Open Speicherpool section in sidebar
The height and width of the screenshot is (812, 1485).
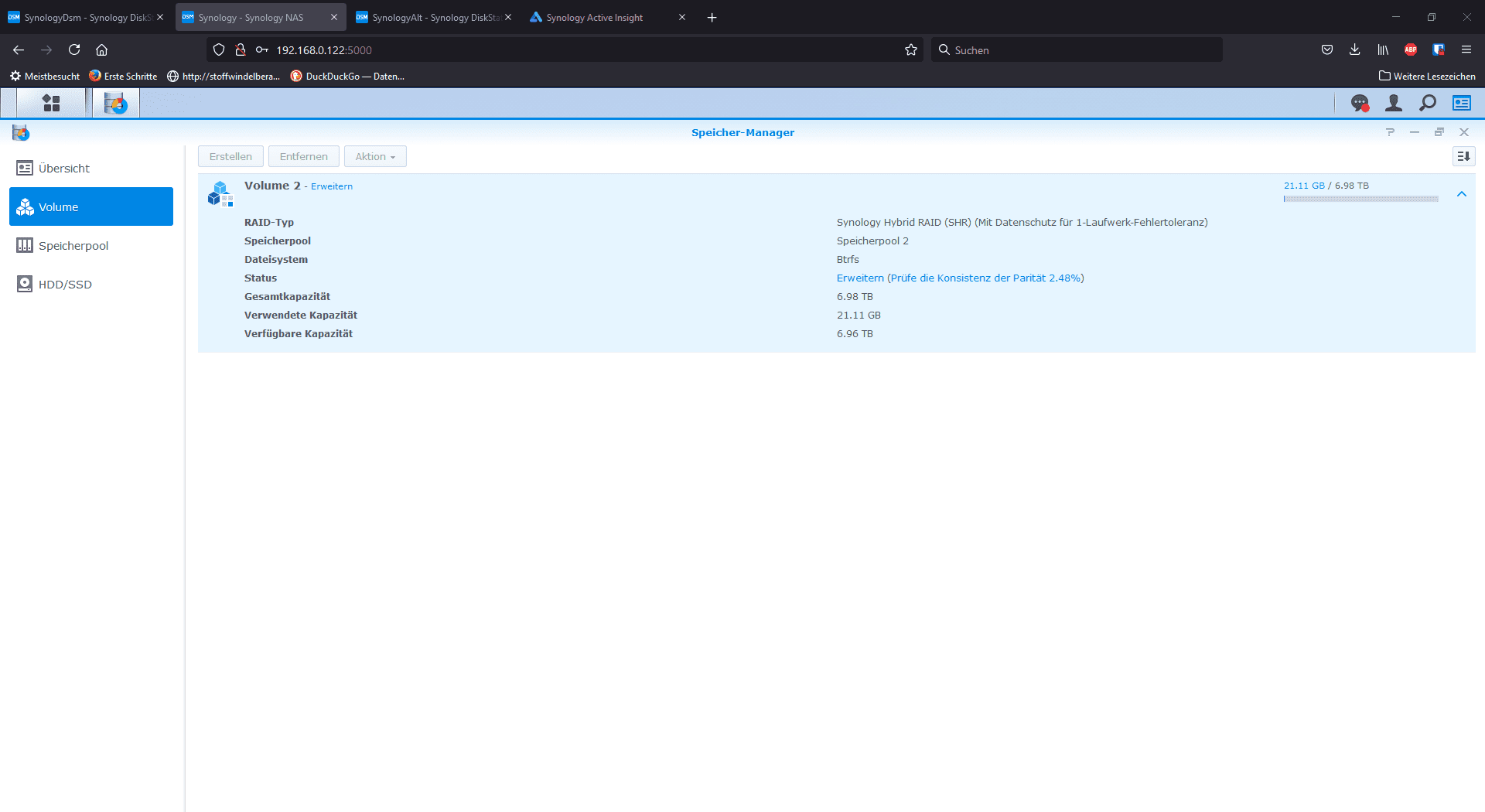pyautogui.click(x=91, y=245)
